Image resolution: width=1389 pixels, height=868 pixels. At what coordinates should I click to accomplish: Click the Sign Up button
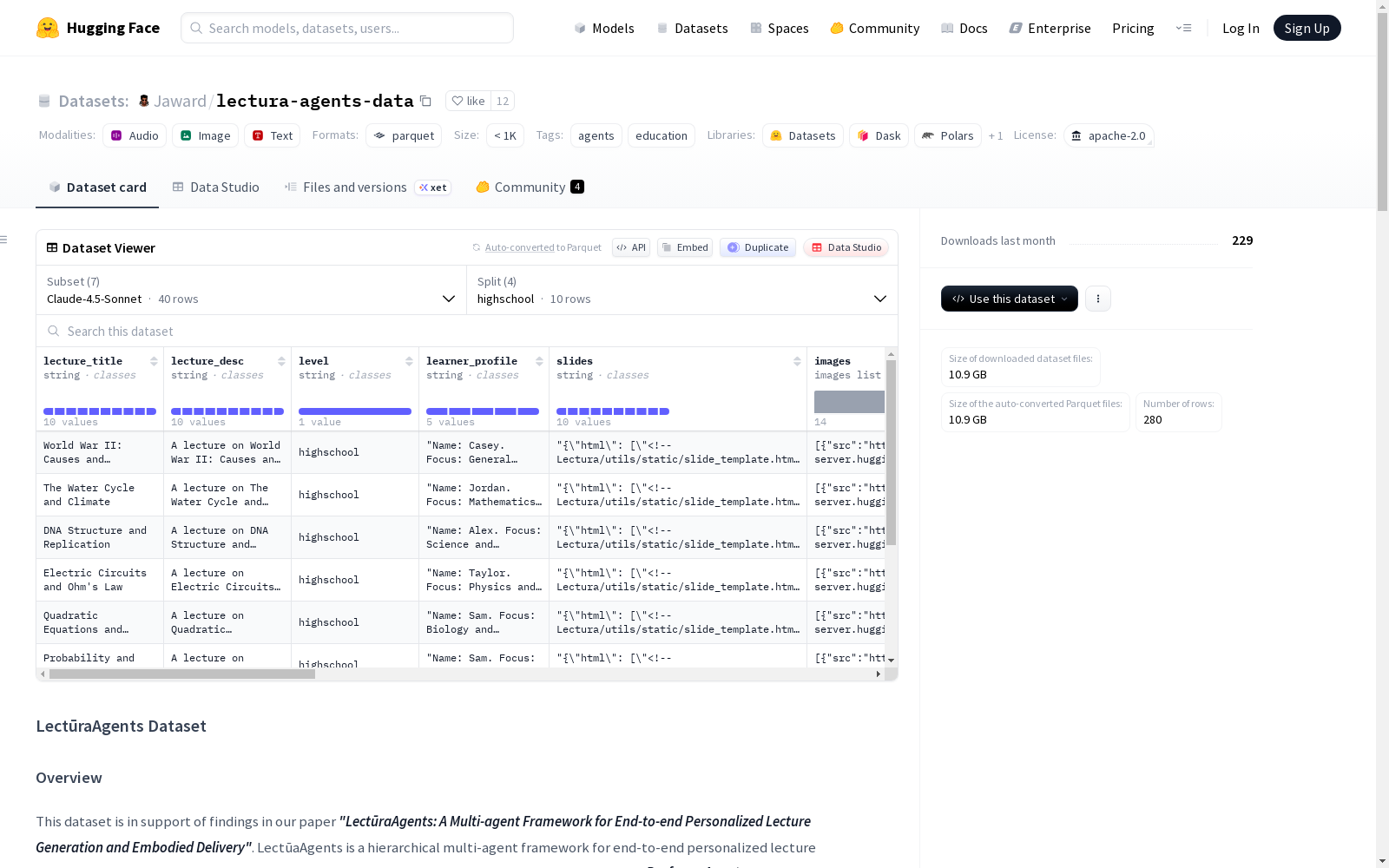coord(1307,28)
